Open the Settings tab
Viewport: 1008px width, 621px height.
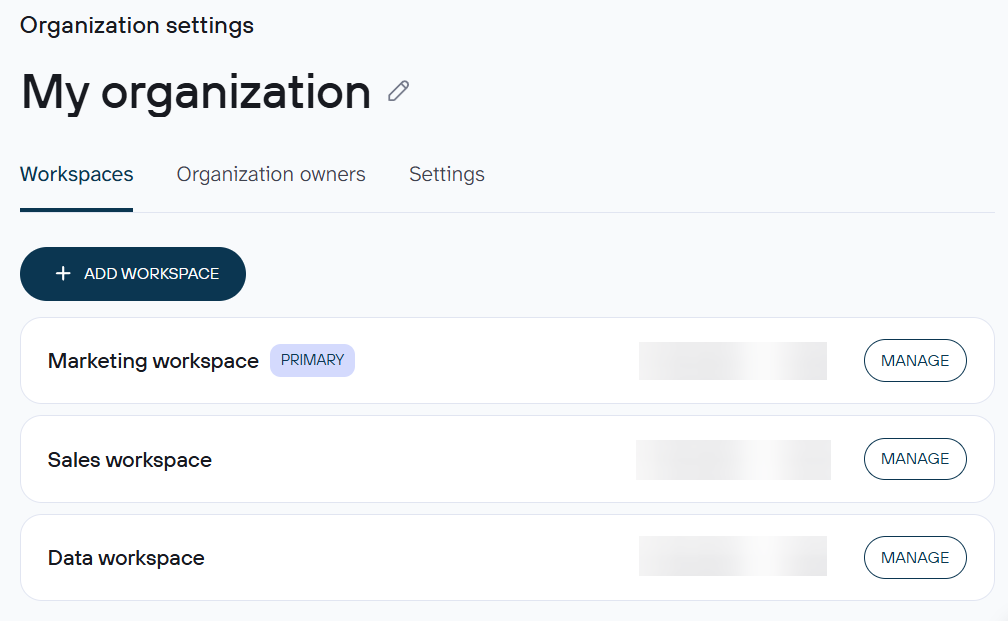446,174
